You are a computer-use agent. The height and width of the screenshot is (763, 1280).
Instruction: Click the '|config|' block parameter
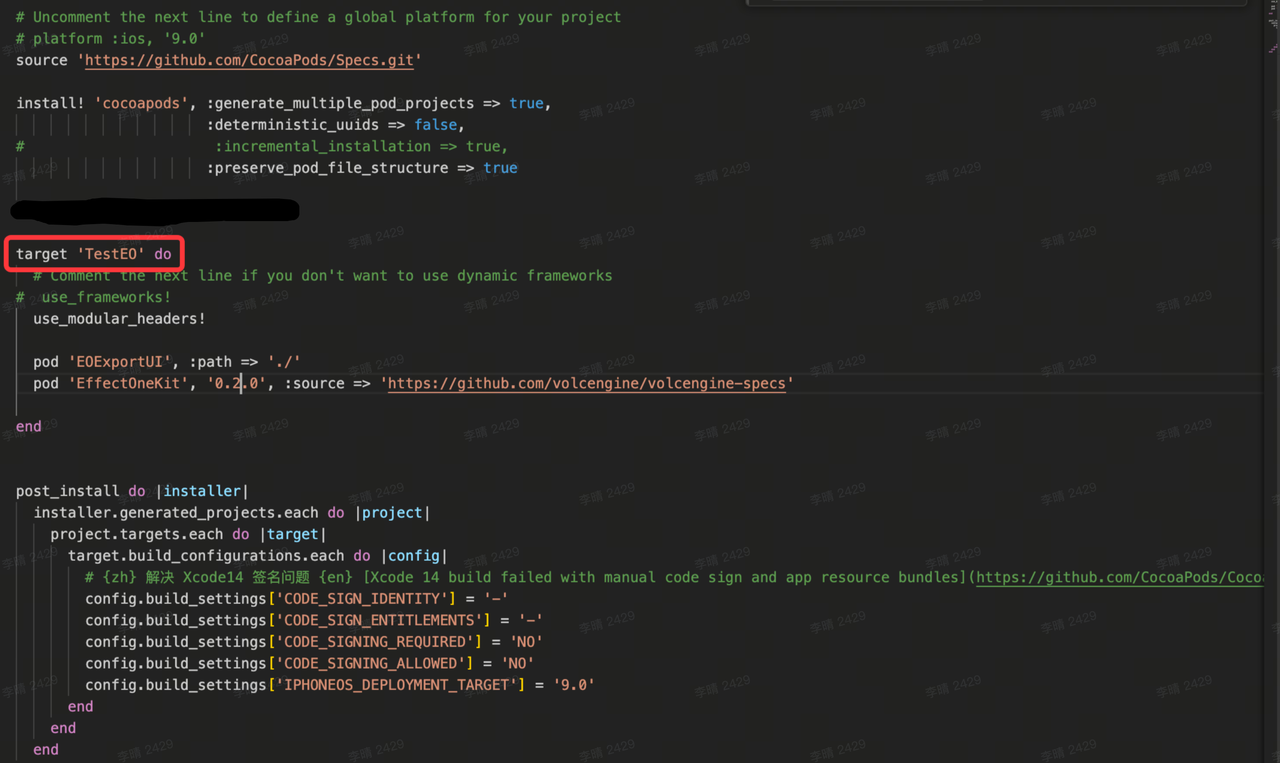pyautogui.click(x=414, y=555)
